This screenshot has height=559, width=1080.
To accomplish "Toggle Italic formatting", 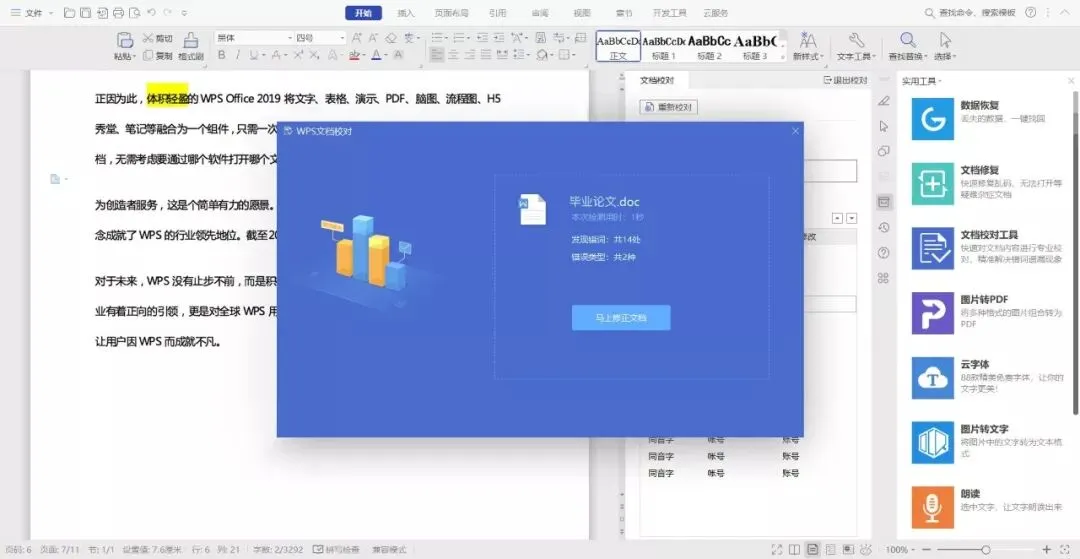I will click(238, 55).
